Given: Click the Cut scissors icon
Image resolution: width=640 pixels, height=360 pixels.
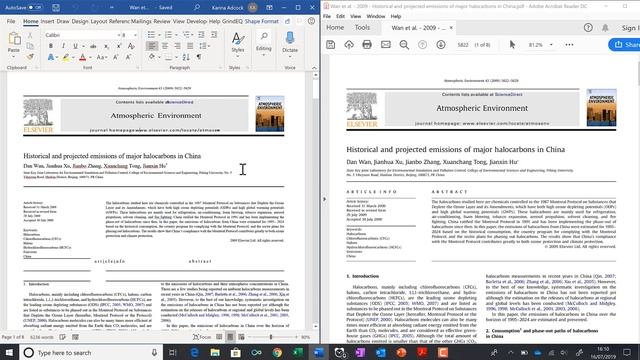Looking at the screenshot, I should [30, 36].
